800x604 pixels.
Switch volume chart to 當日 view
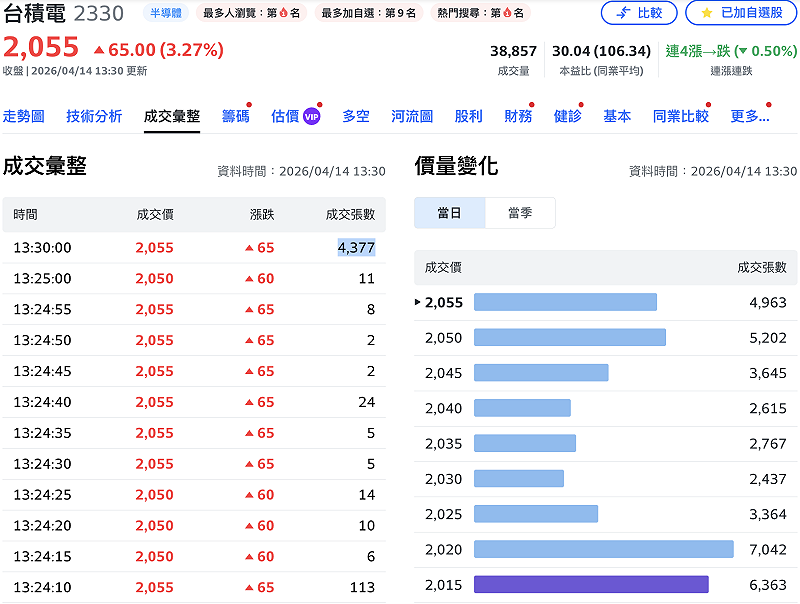pos(449,212)
